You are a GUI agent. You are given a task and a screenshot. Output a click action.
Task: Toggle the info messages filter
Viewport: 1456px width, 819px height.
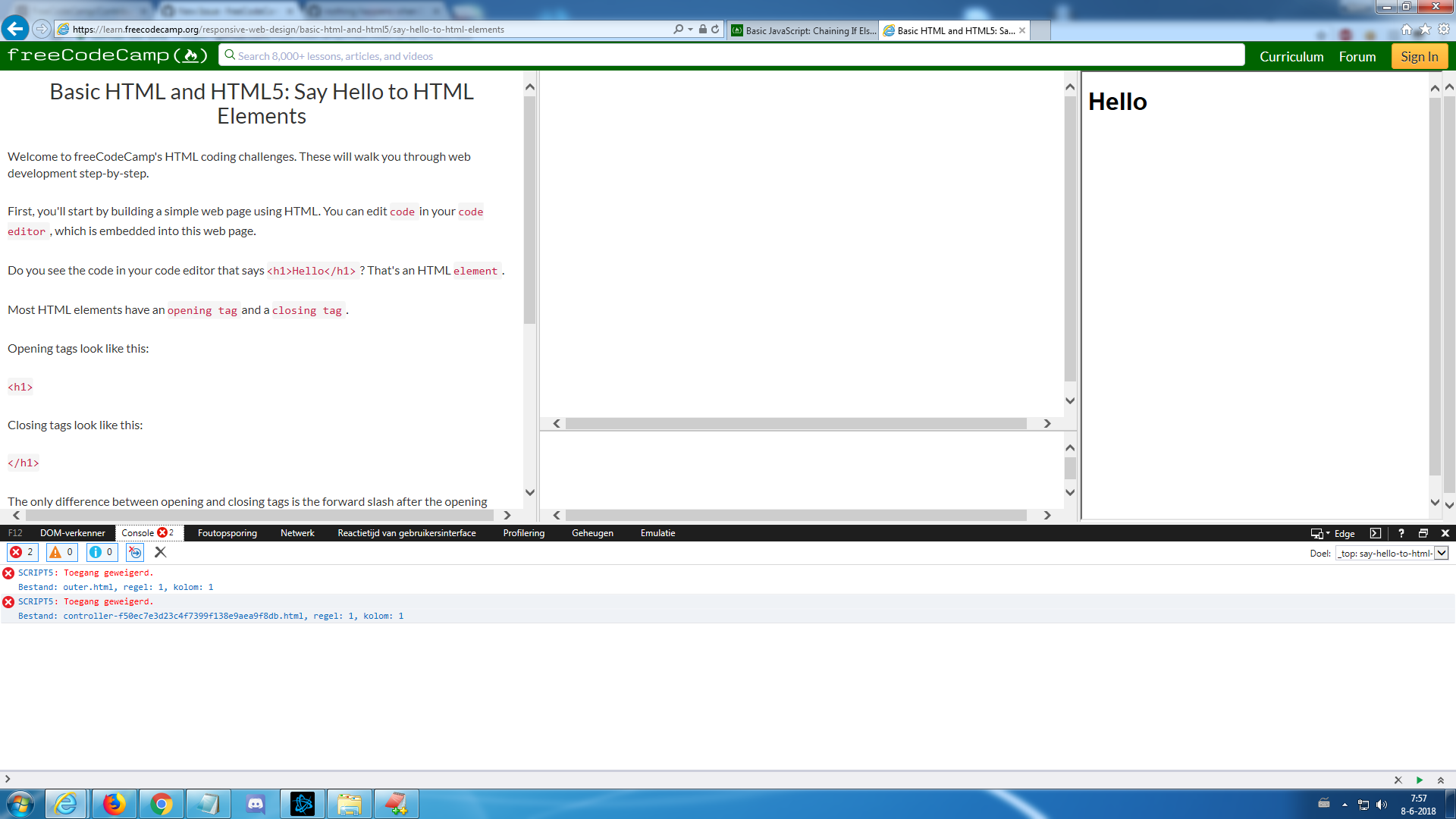click(102, 552)
